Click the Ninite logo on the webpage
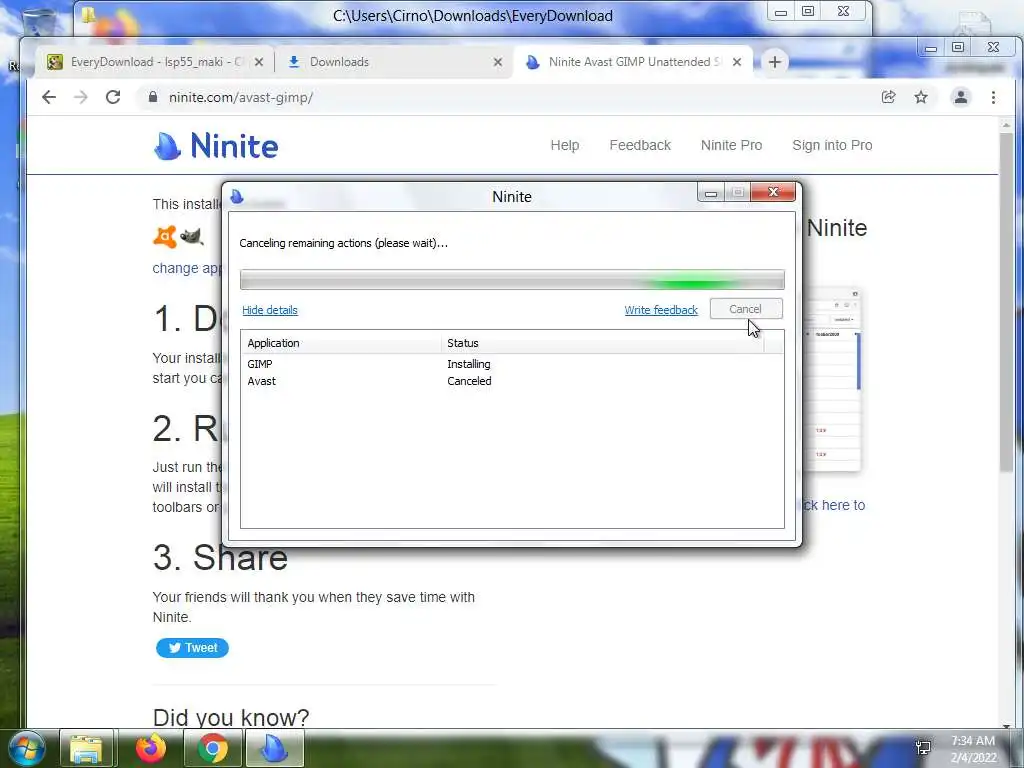The height and width of the screenshot is (768, 1024). point(216,146)
